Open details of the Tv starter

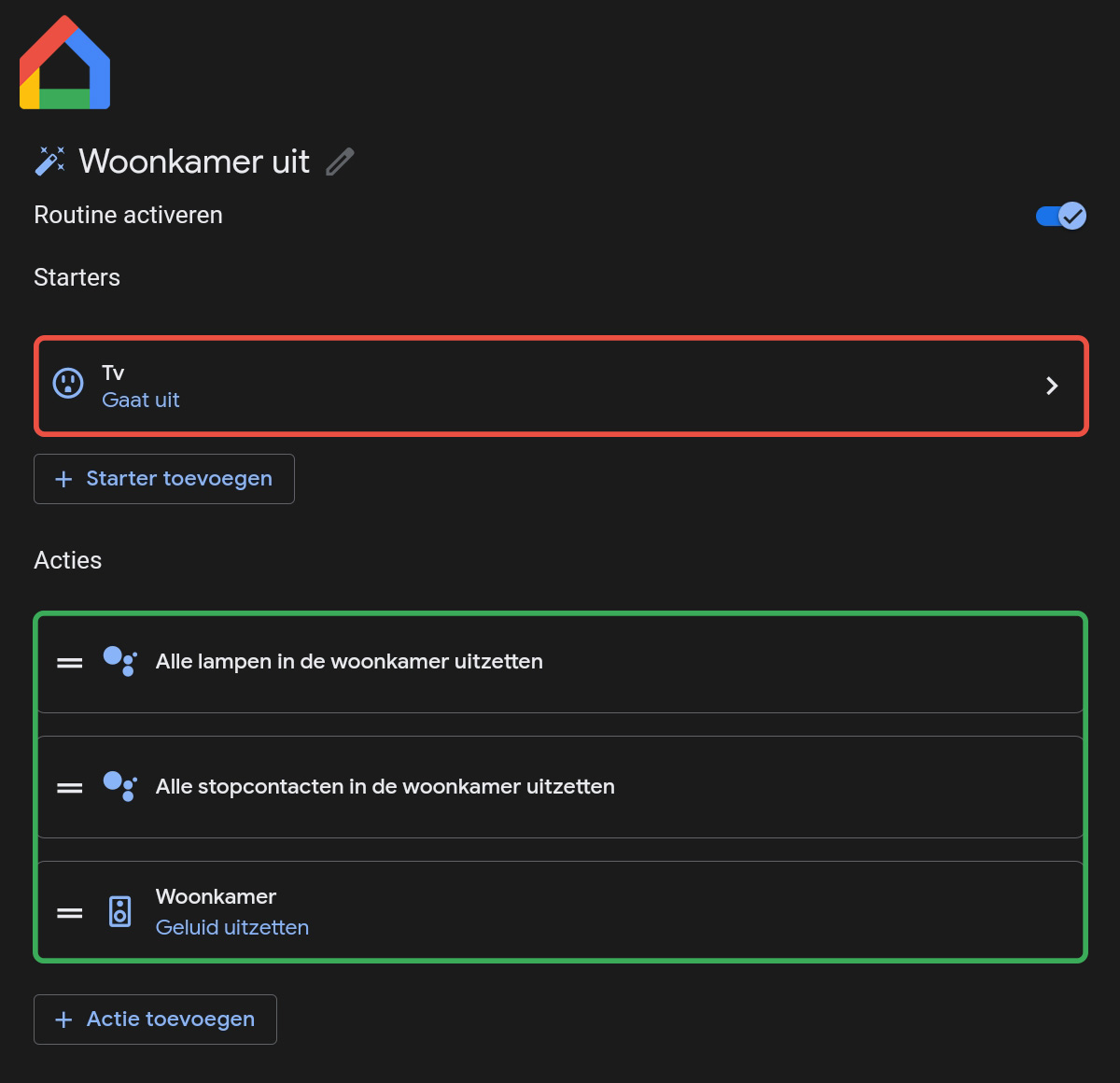pyautogui.click(x=560, y=386)
